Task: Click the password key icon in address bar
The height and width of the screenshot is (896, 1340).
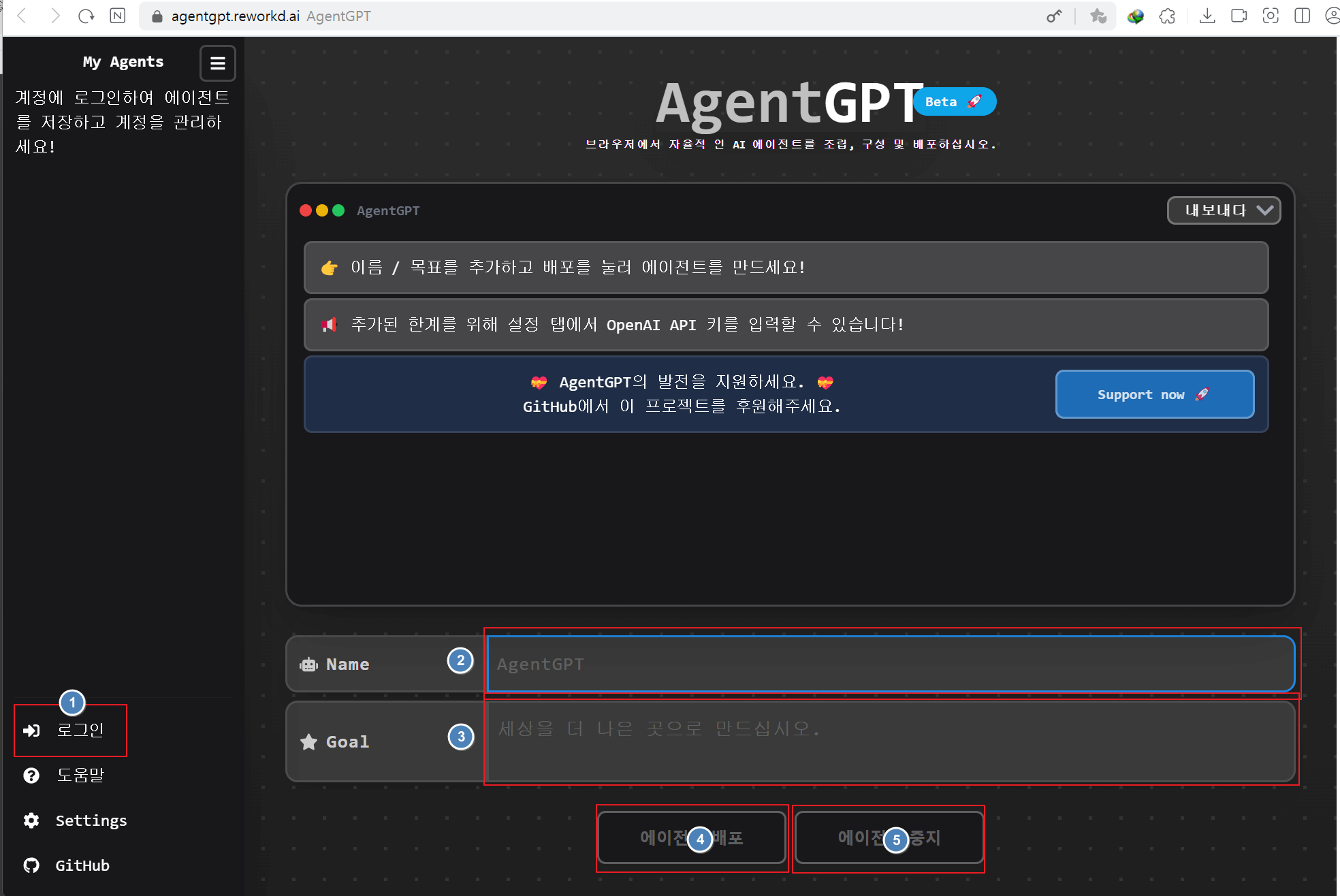Action: (x=1053, y=16)
